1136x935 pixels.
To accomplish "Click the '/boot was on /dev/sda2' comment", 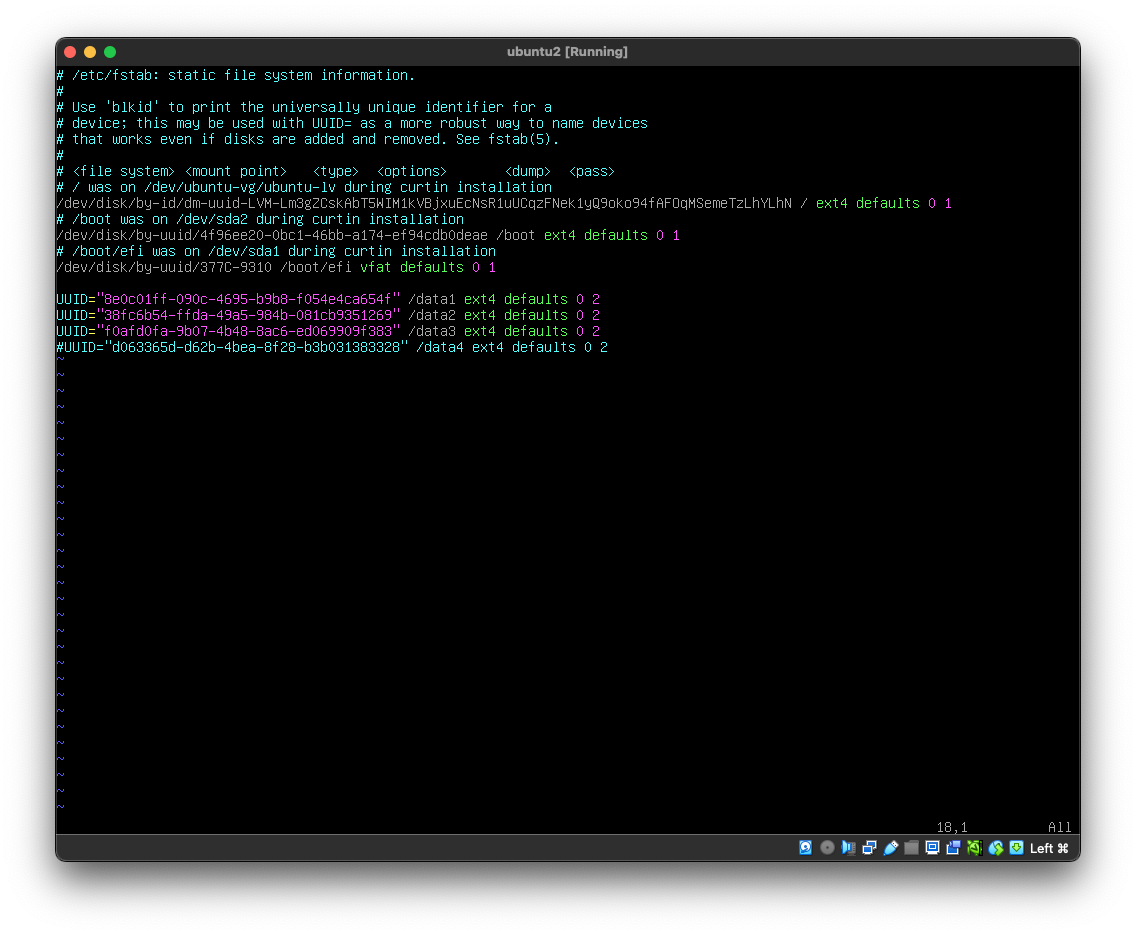I will coord(260,219).
